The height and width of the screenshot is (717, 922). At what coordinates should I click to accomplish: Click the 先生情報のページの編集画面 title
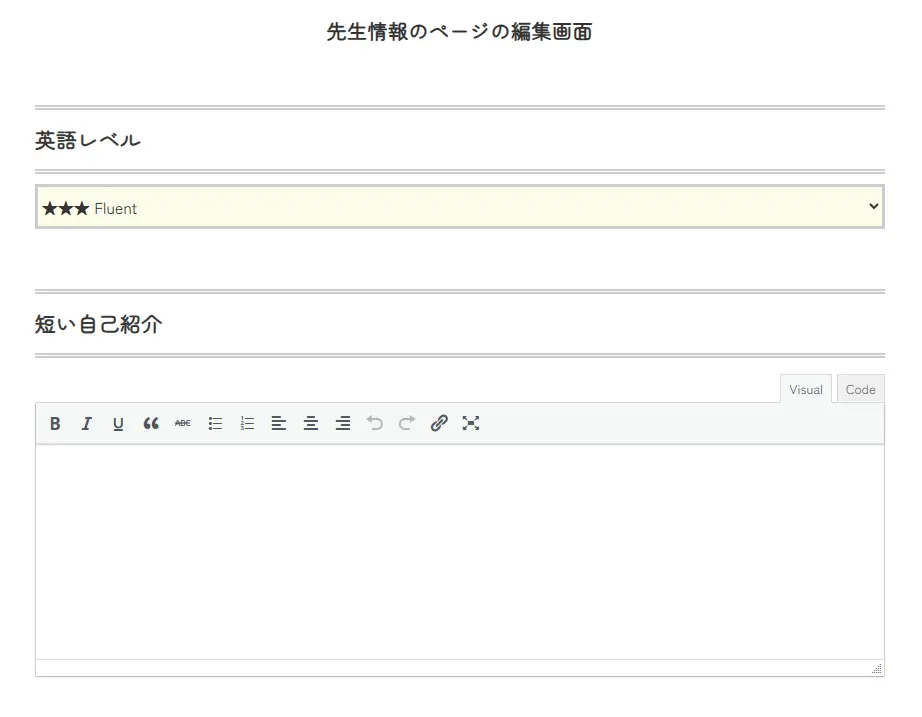[x=459, y=32]
